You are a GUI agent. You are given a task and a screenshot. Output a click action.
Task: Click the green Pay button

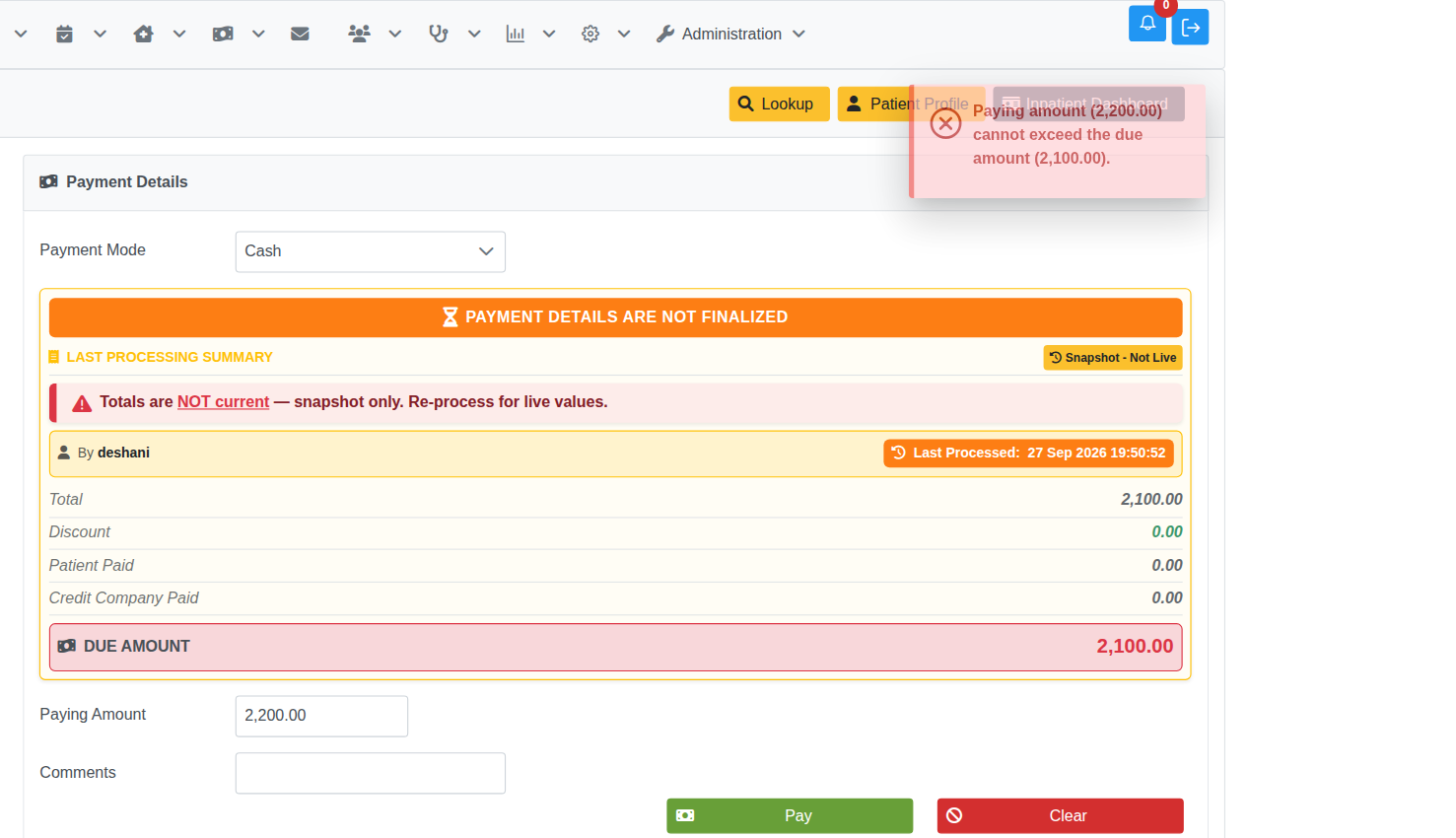point(790,815)
